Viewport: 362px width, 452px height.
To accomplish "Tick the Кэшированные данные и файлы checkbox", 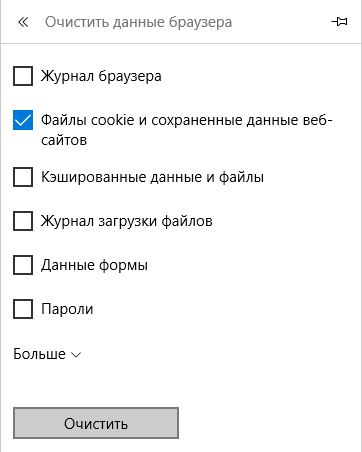I will tap(23, 177).
